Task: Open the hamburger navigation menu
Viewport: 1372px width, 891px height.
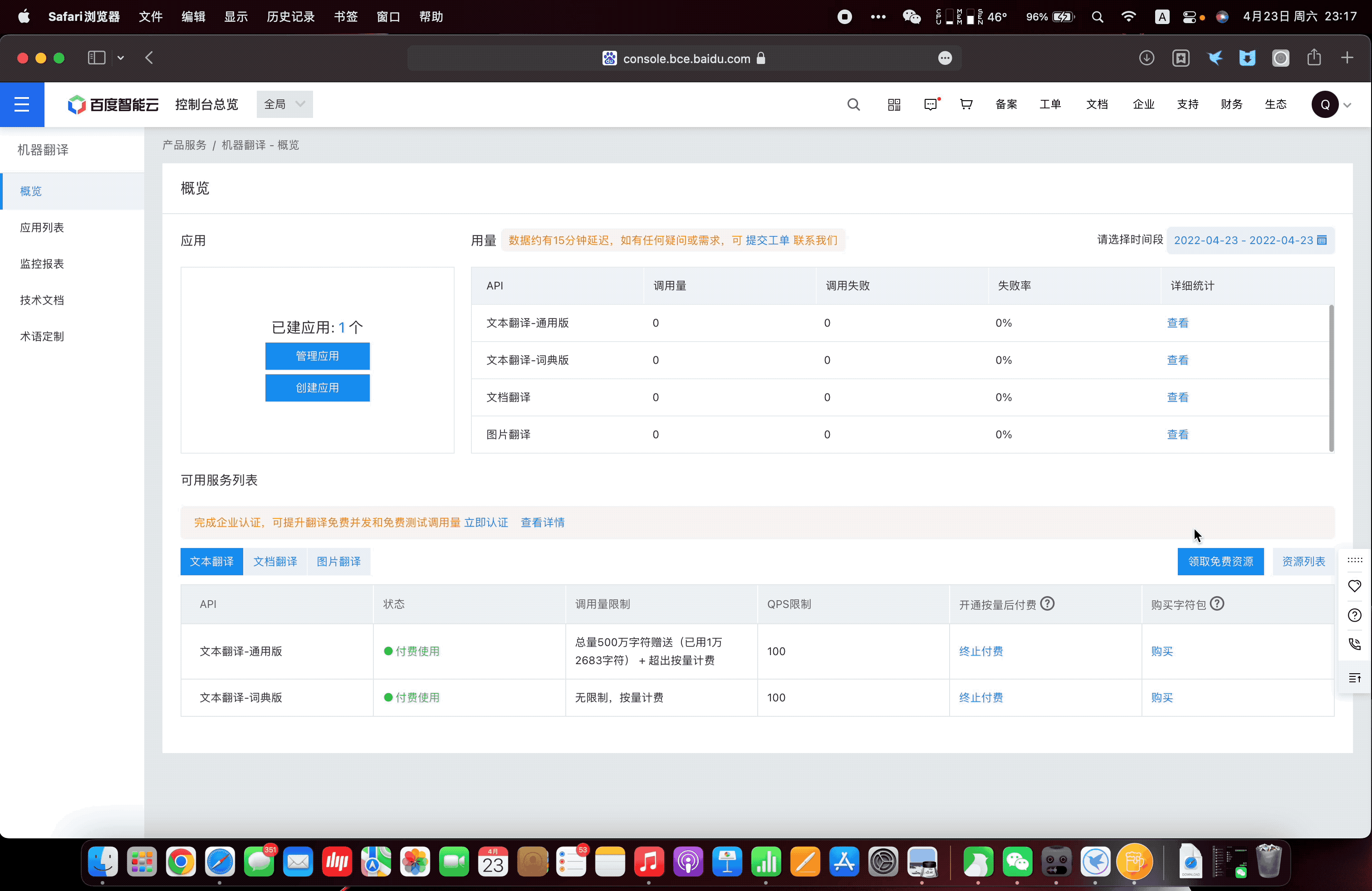Action: (x=22, y=104)
